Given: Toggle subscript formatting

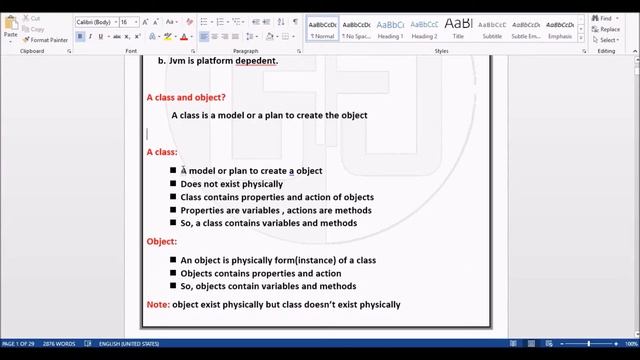Looking at the screenshot, I should (x=127, y=37).
